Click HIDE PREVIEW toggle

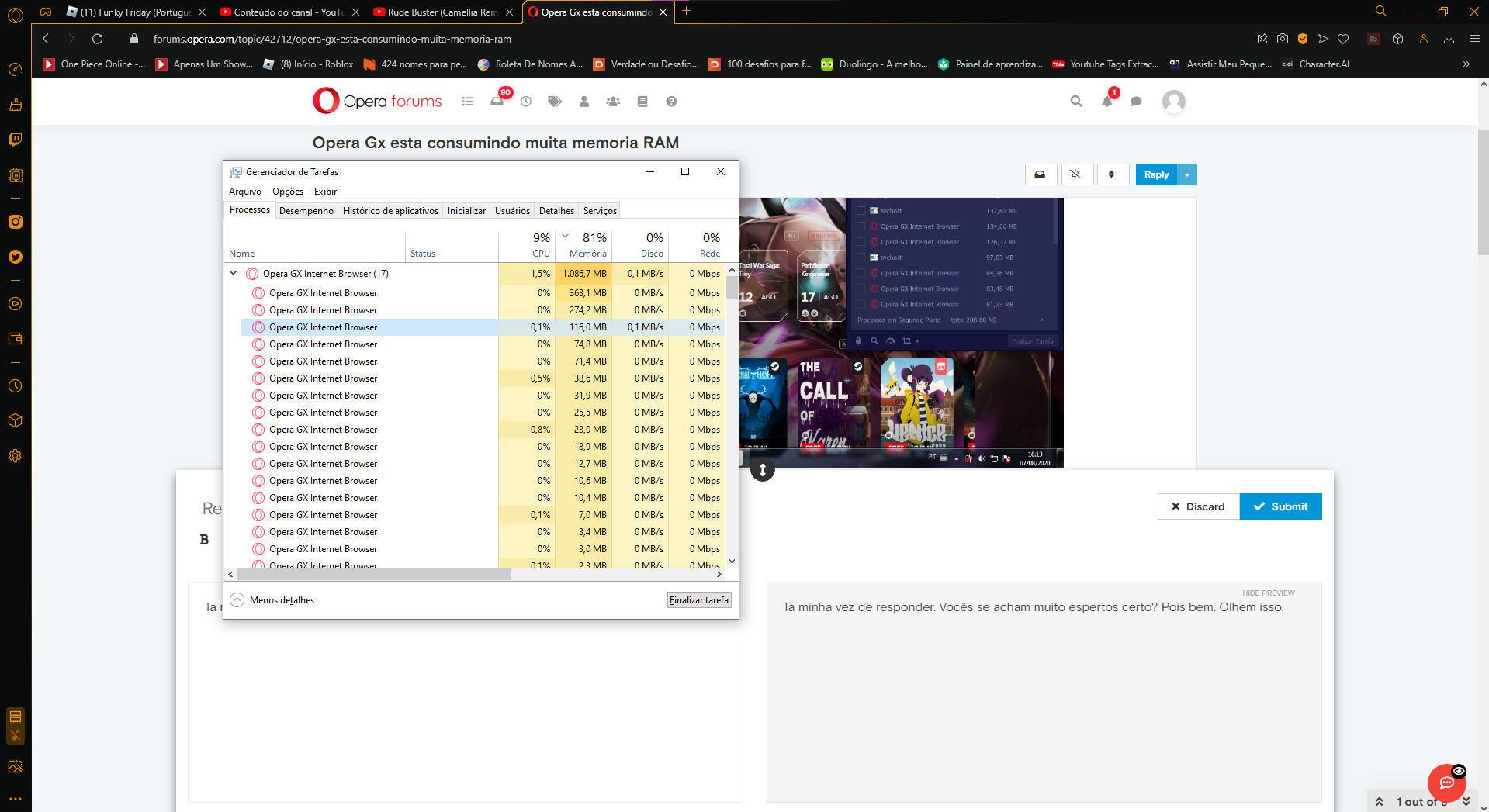tap(1268, 593)
